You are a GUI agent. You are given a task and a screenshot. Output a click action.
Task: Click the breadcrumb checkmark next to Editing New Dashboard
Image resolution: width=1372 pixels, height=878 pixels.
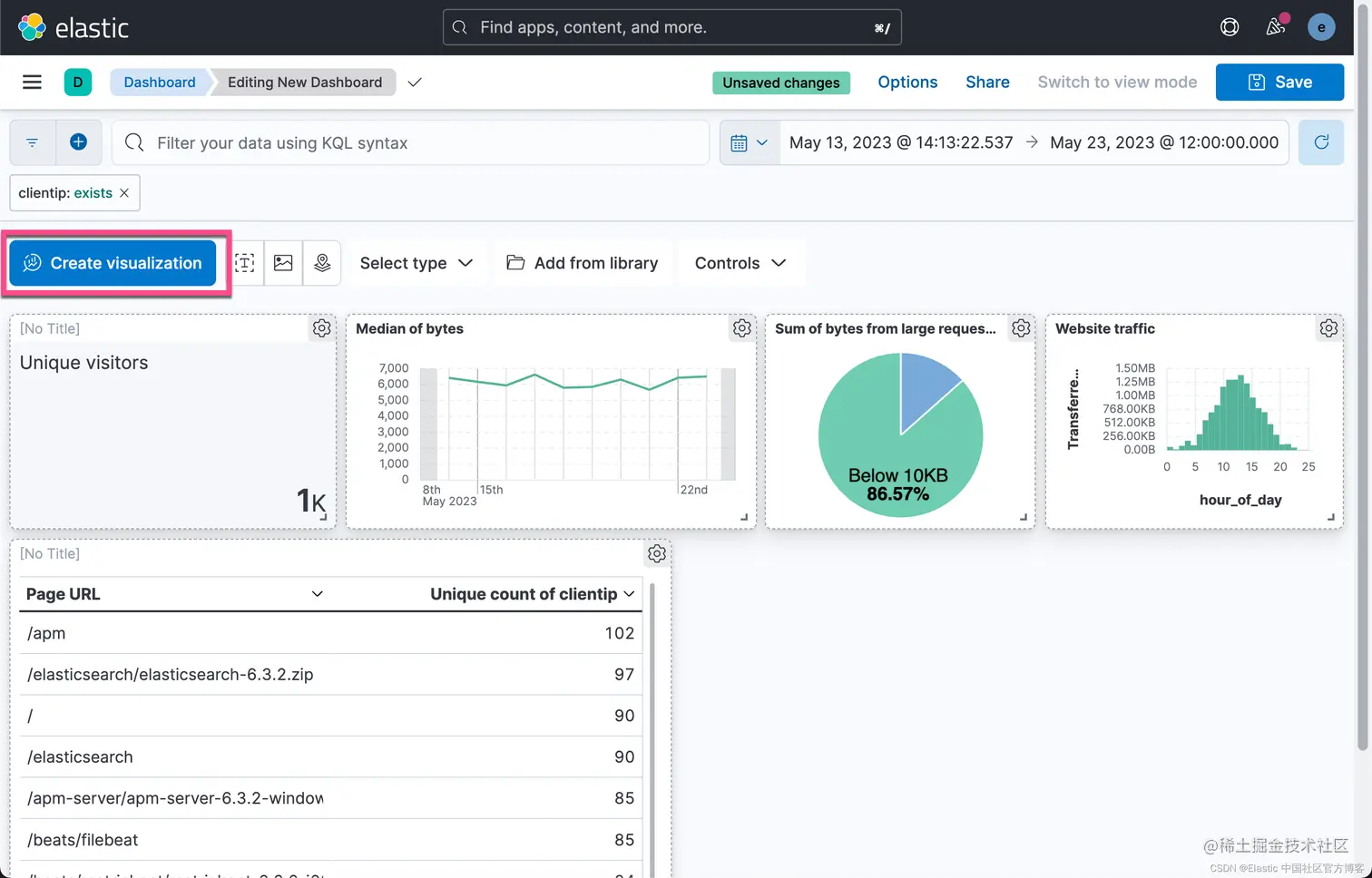click(415, 82)
